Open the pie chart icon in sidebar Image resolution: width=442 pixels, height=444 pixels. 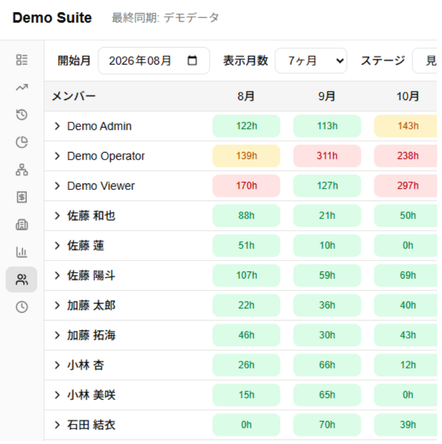[22, 142]
